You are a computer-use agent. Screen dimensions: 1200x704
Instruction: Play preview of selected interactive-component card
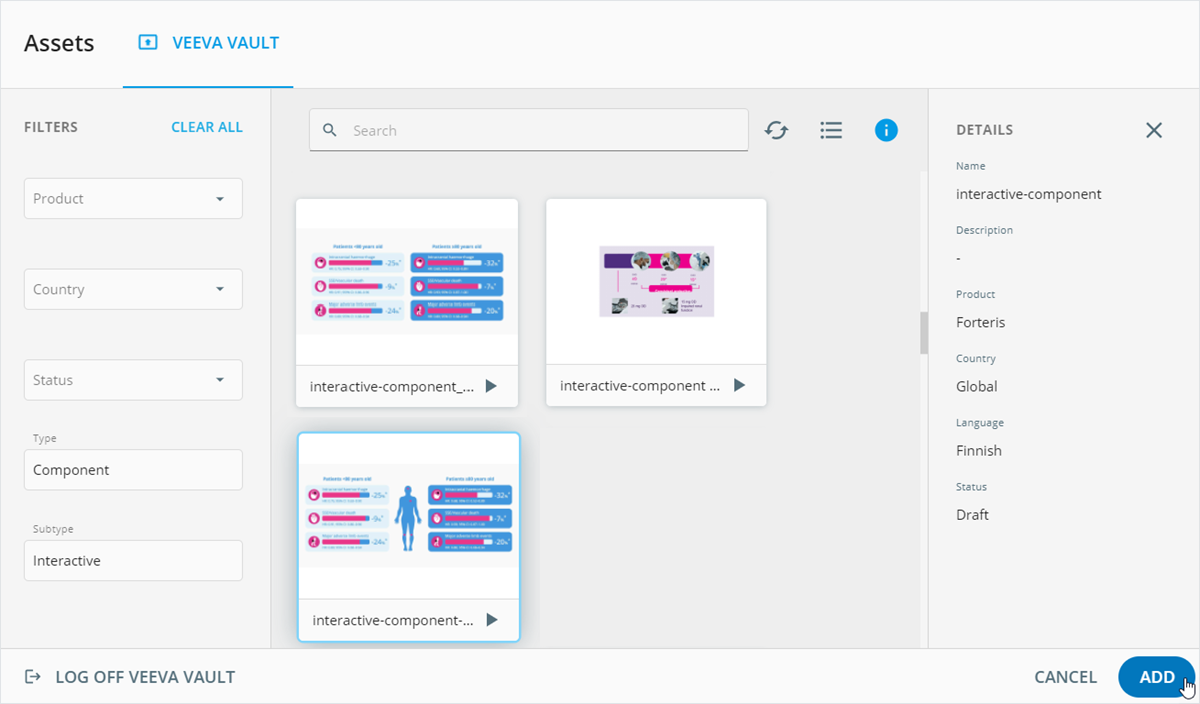click(491, 620)
